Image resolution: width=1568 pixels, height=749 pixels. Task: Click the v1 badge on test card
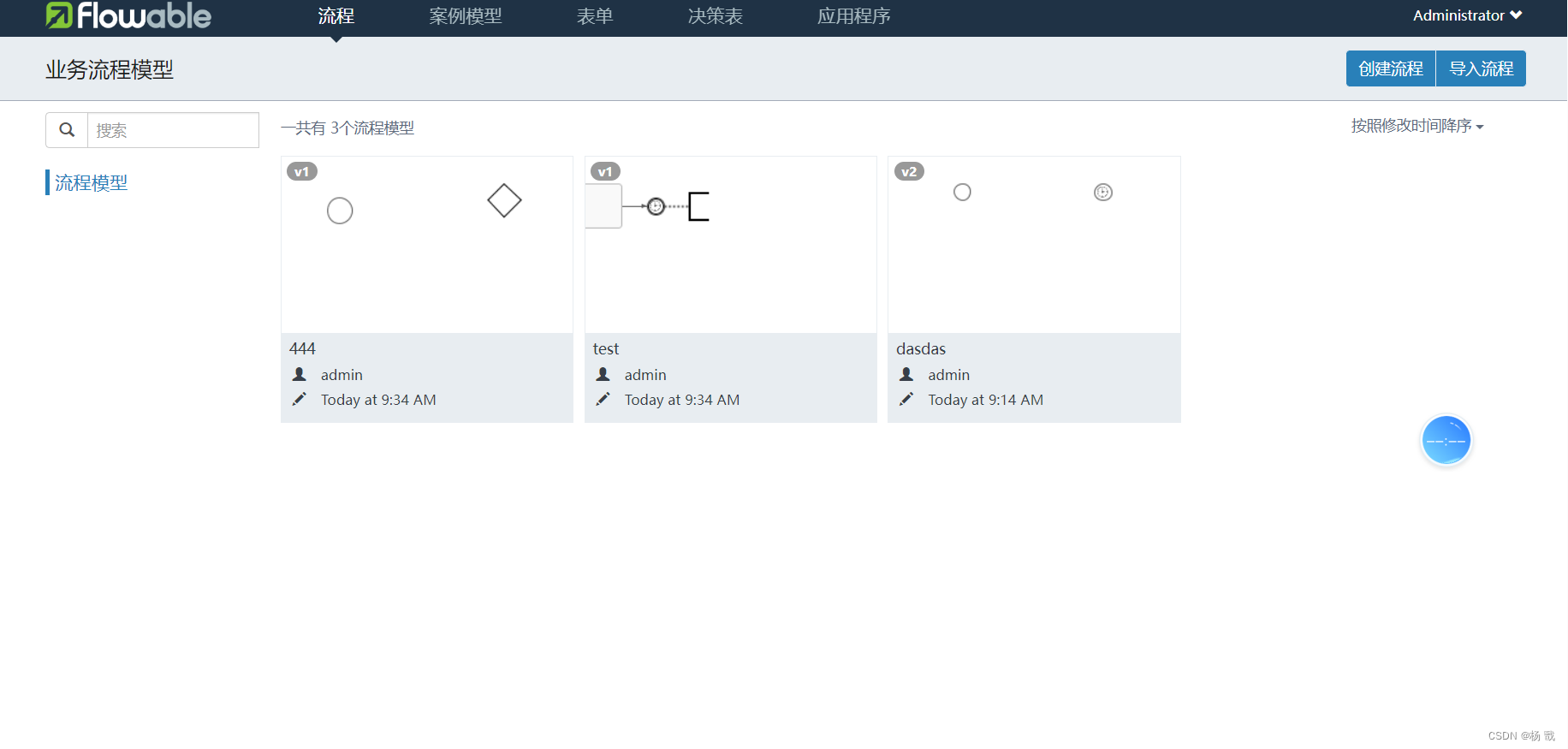[605, 171]
